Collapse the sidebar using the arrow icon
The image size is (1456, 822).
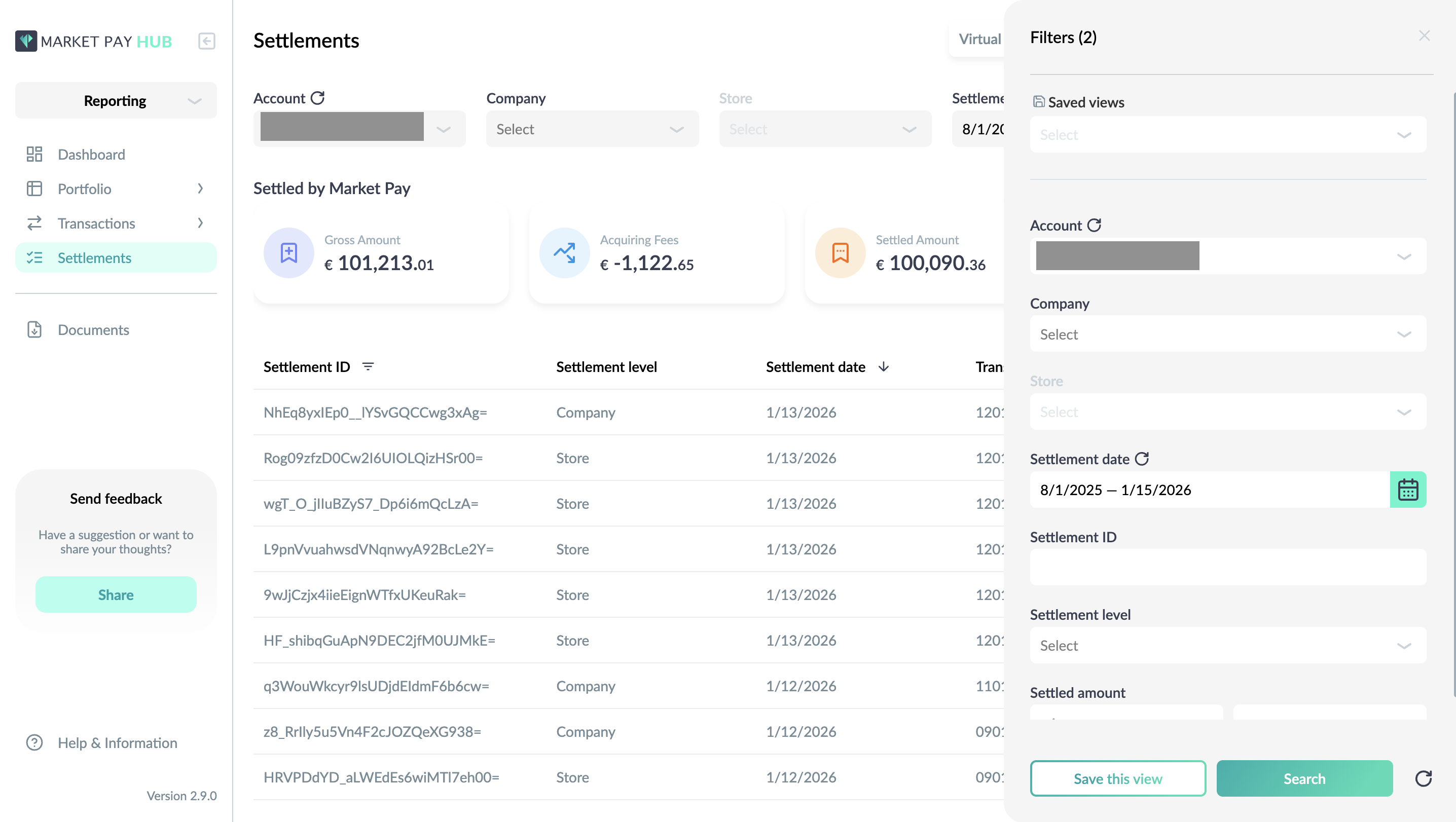(206, 41)
